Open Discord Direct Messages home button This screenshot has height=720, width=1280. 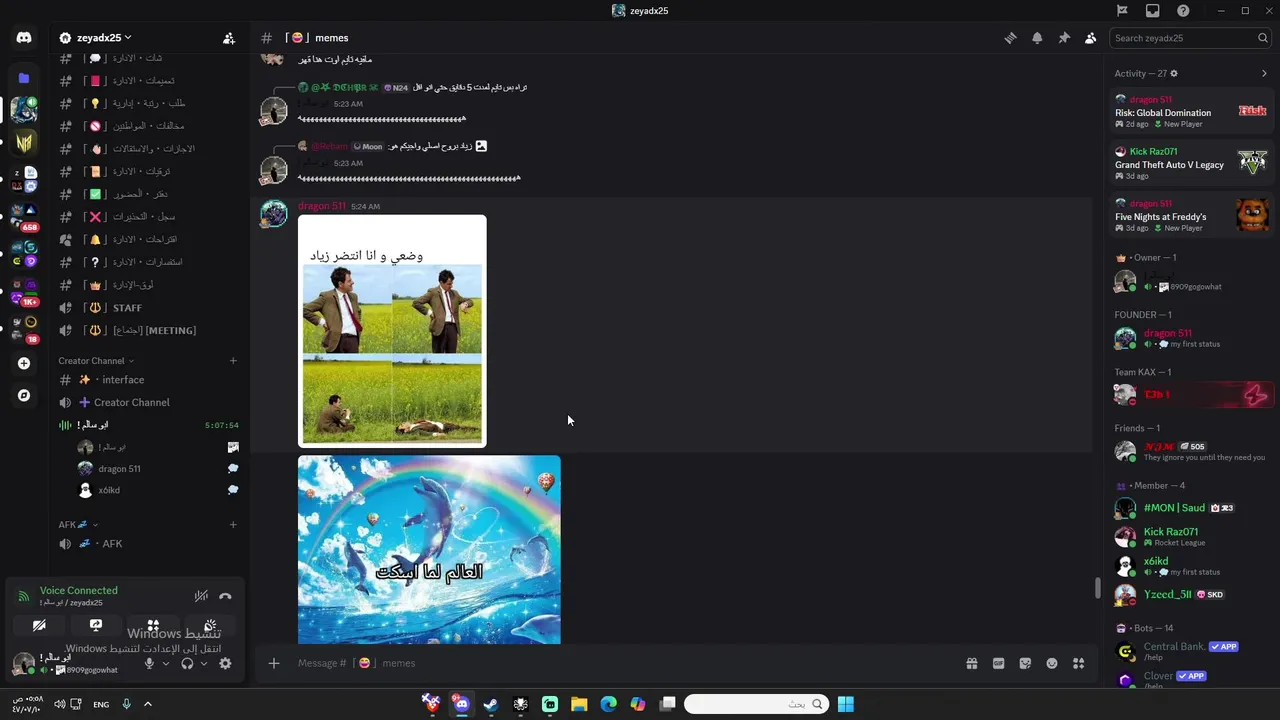click(x=24, y=38)
